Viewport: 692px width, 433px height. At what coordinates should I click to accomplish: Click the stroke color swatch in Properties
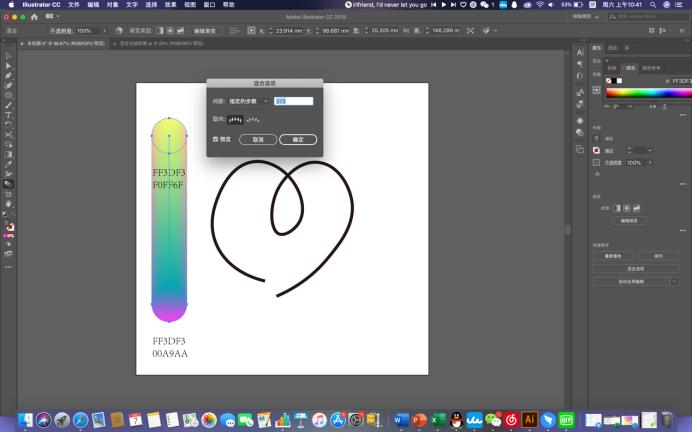pos(596,151)
